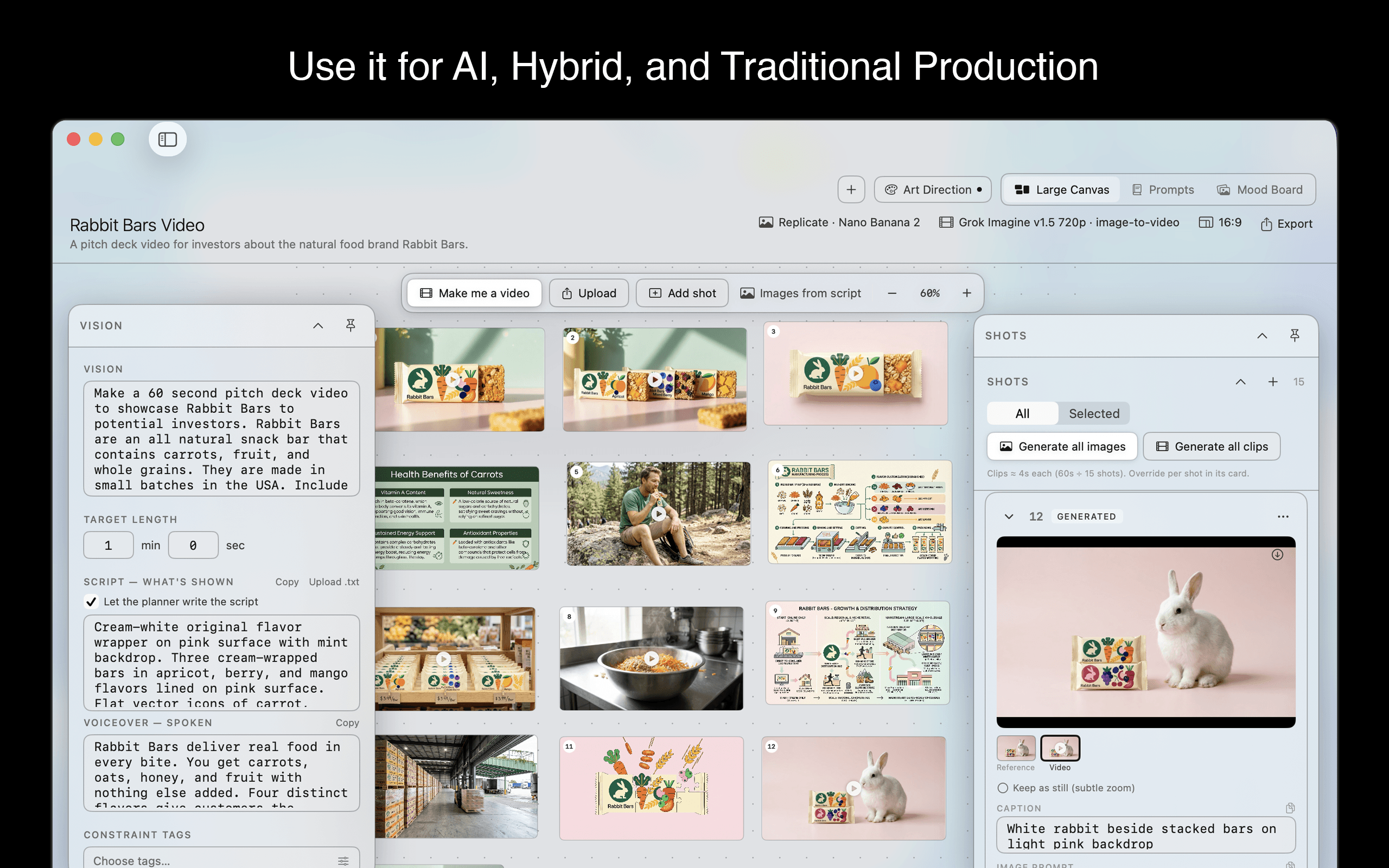The image size is (1389, 868).
Task: Export the Rabbit Bars Video project
Action: [x=1286, y=224]
